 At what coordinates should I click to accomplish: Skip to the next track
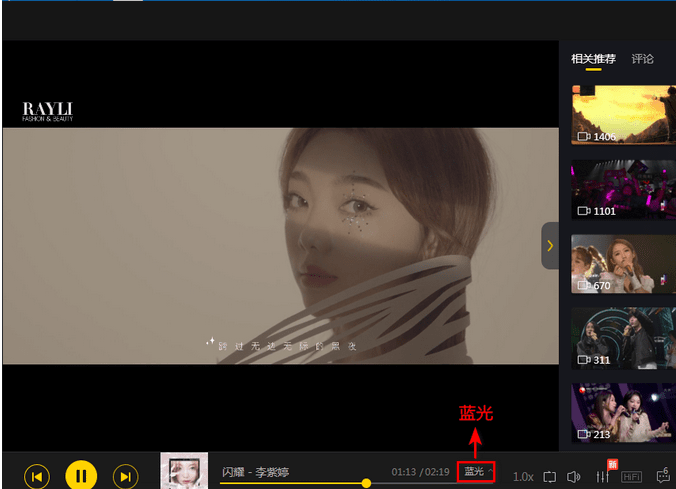coord(125,476)
